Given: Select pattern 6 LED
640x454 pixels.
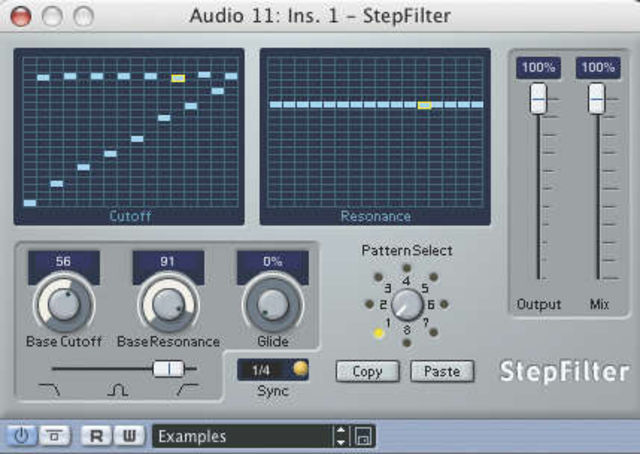Looking at the screenshot, I should click(444, 304).
